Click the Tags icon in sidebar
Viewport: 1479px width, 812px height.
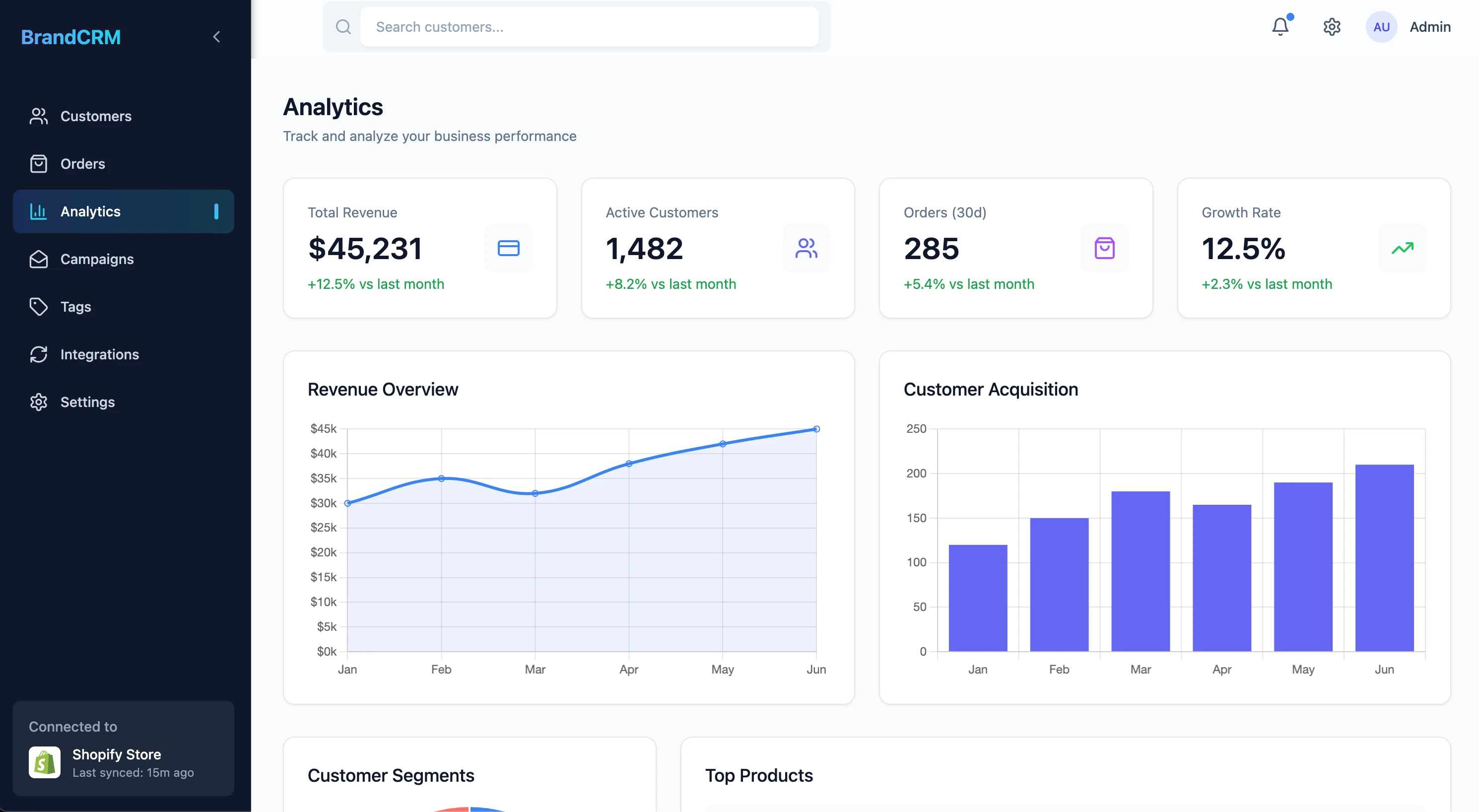39,307
